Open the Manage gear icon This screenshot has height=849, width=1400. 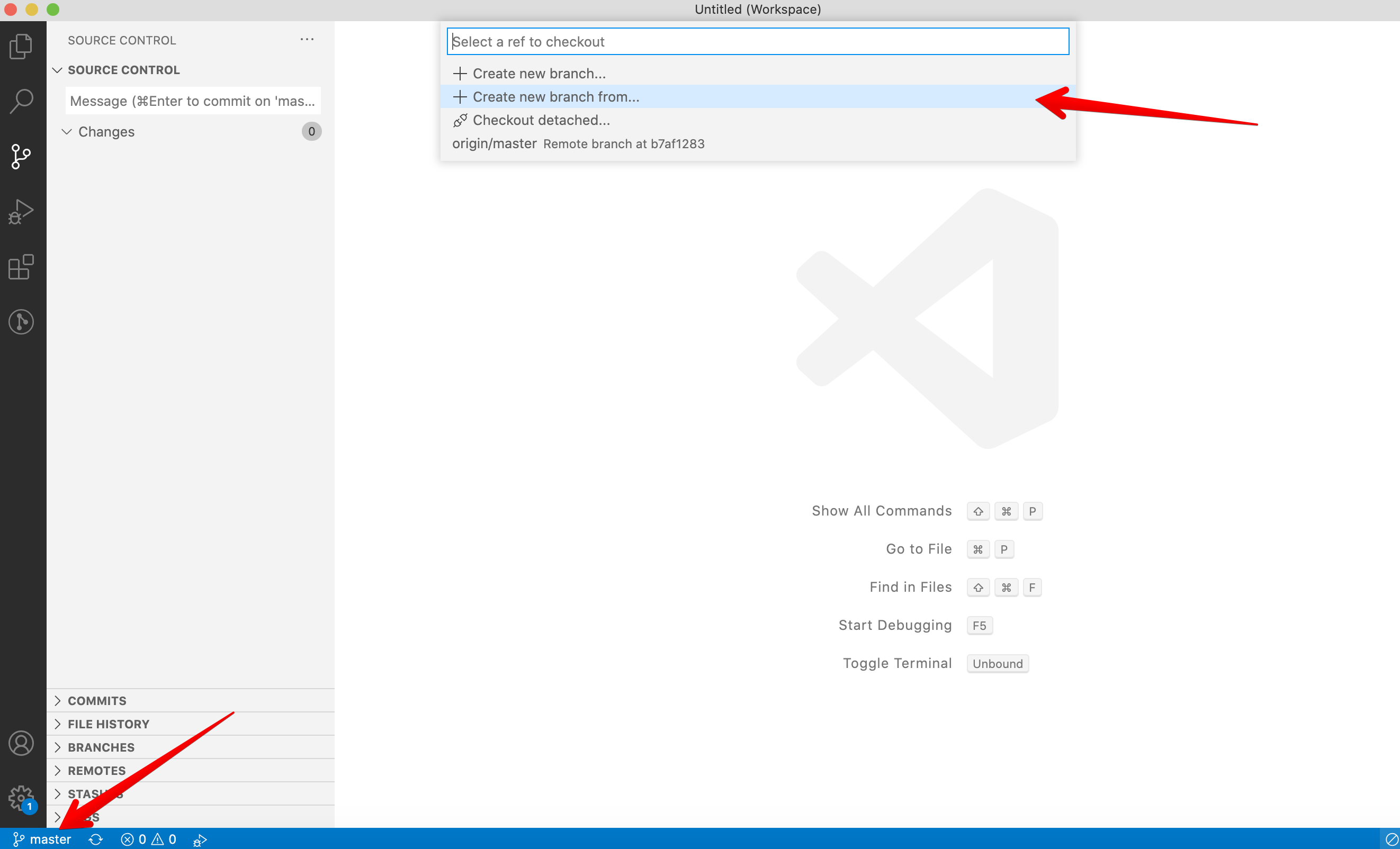pyautogui.click(x=22, y=798)
